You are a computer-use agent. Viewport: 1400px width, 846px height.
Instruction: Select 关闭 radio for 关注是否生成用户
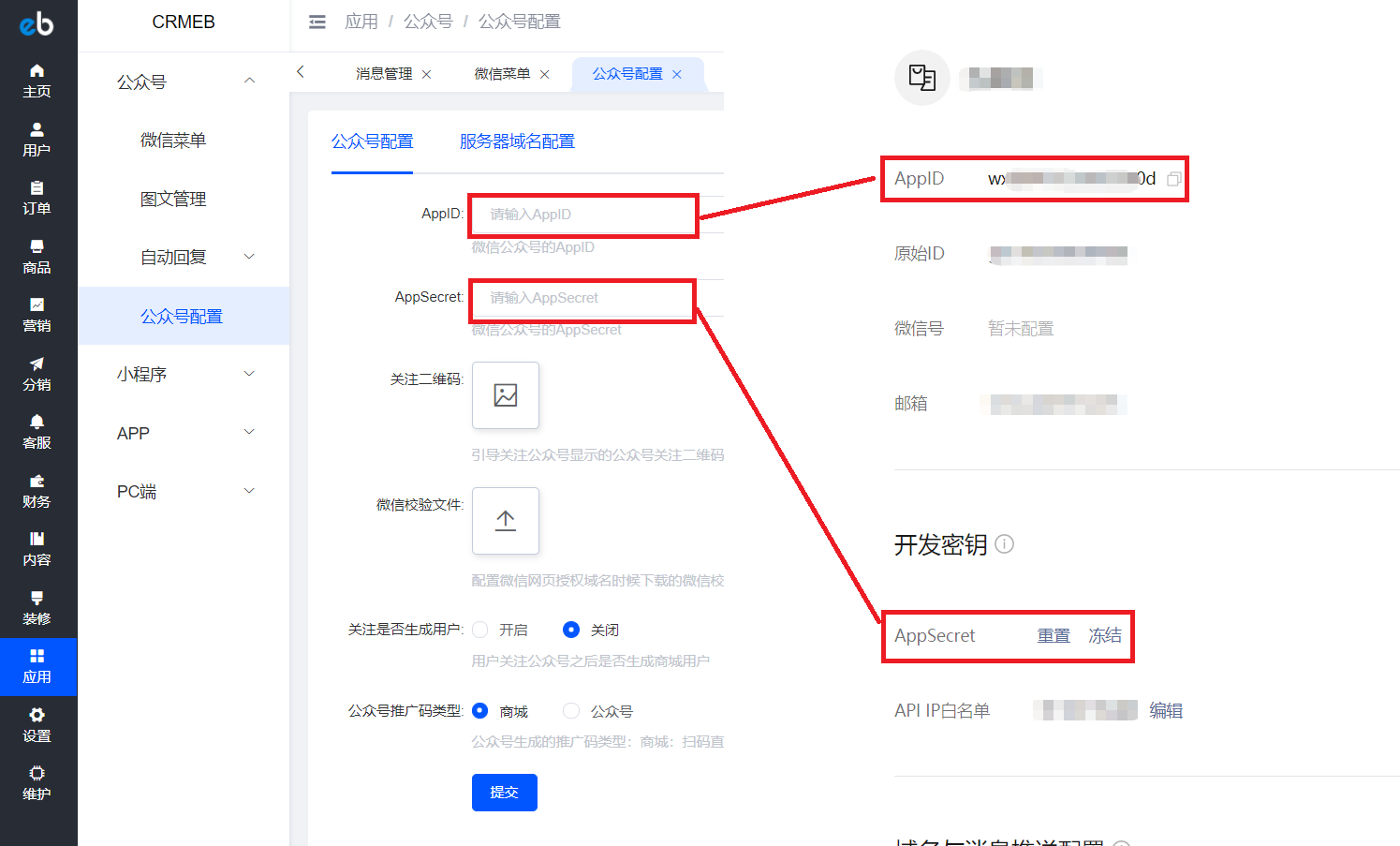pyautogui.click(x=571, y=630)
